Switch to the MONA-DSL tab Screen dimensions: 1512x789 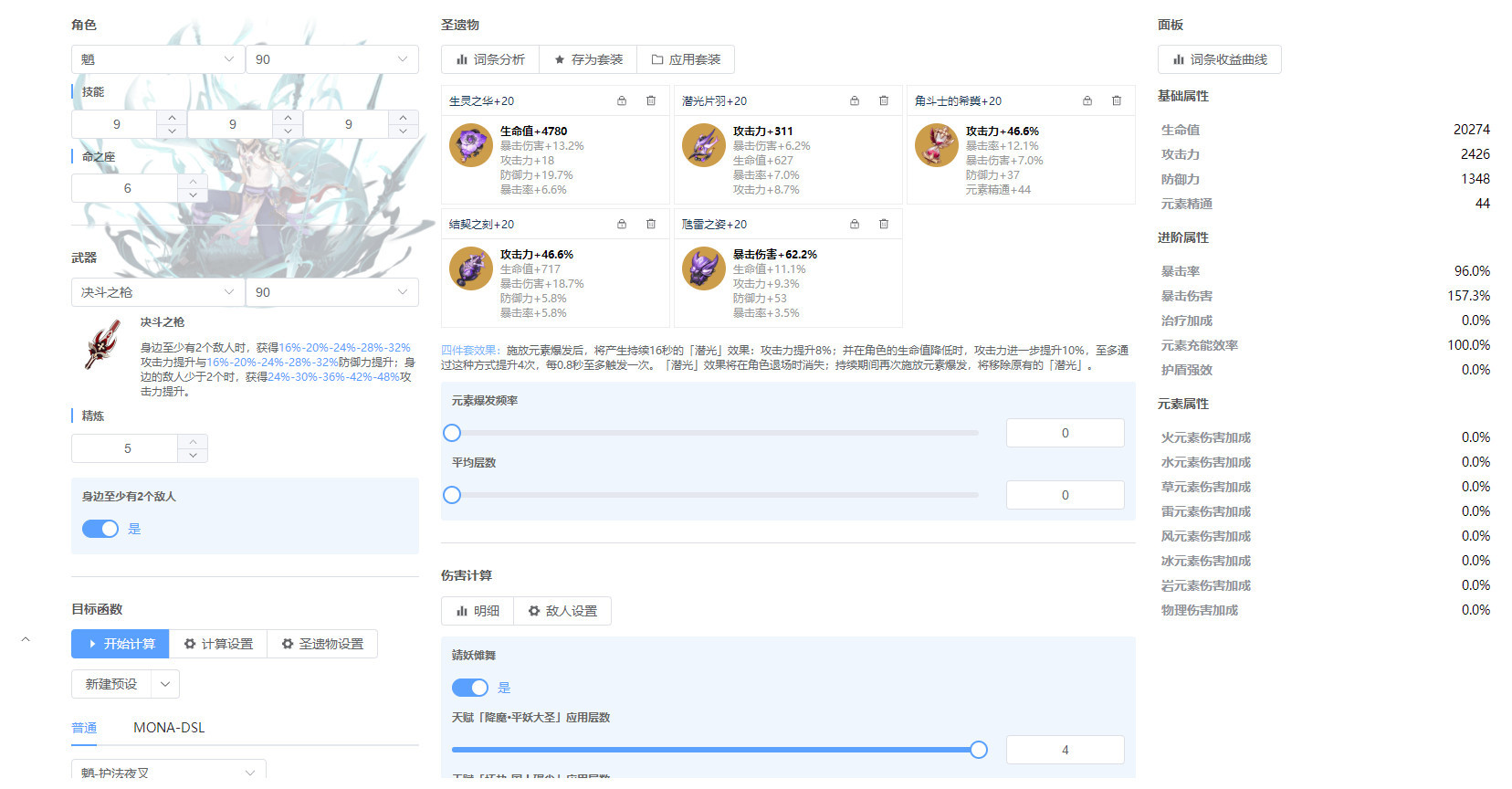pos(169,728)
